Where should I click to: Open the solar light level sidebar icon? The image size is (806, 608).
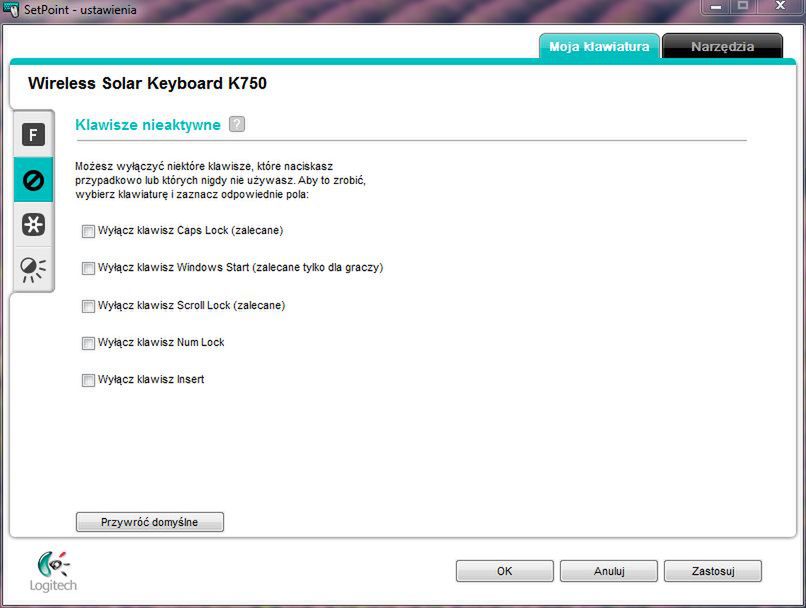[x=33, y=269]
